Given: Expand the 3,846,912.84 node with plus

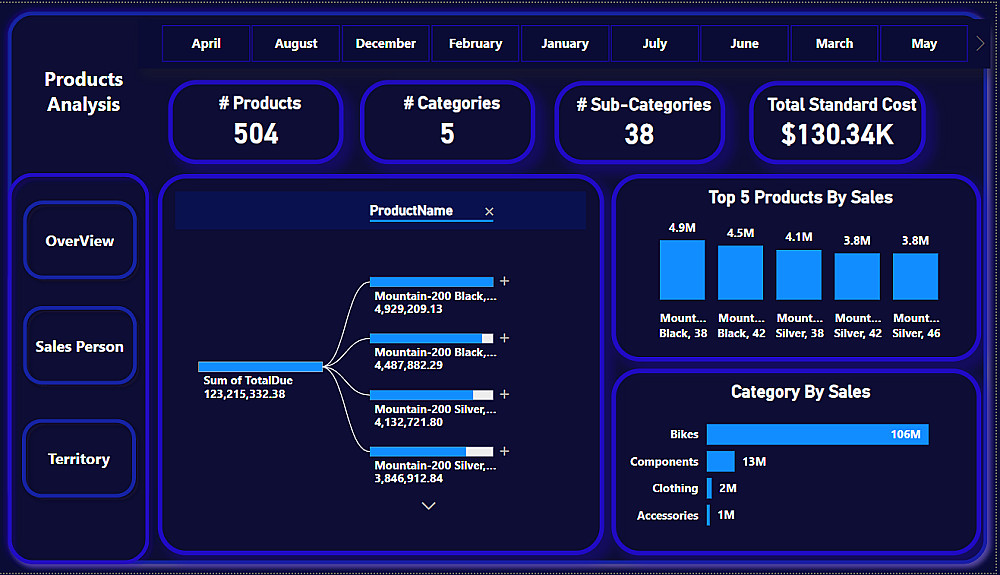Looking at the screenshot, I should click(x=504, y=451).
